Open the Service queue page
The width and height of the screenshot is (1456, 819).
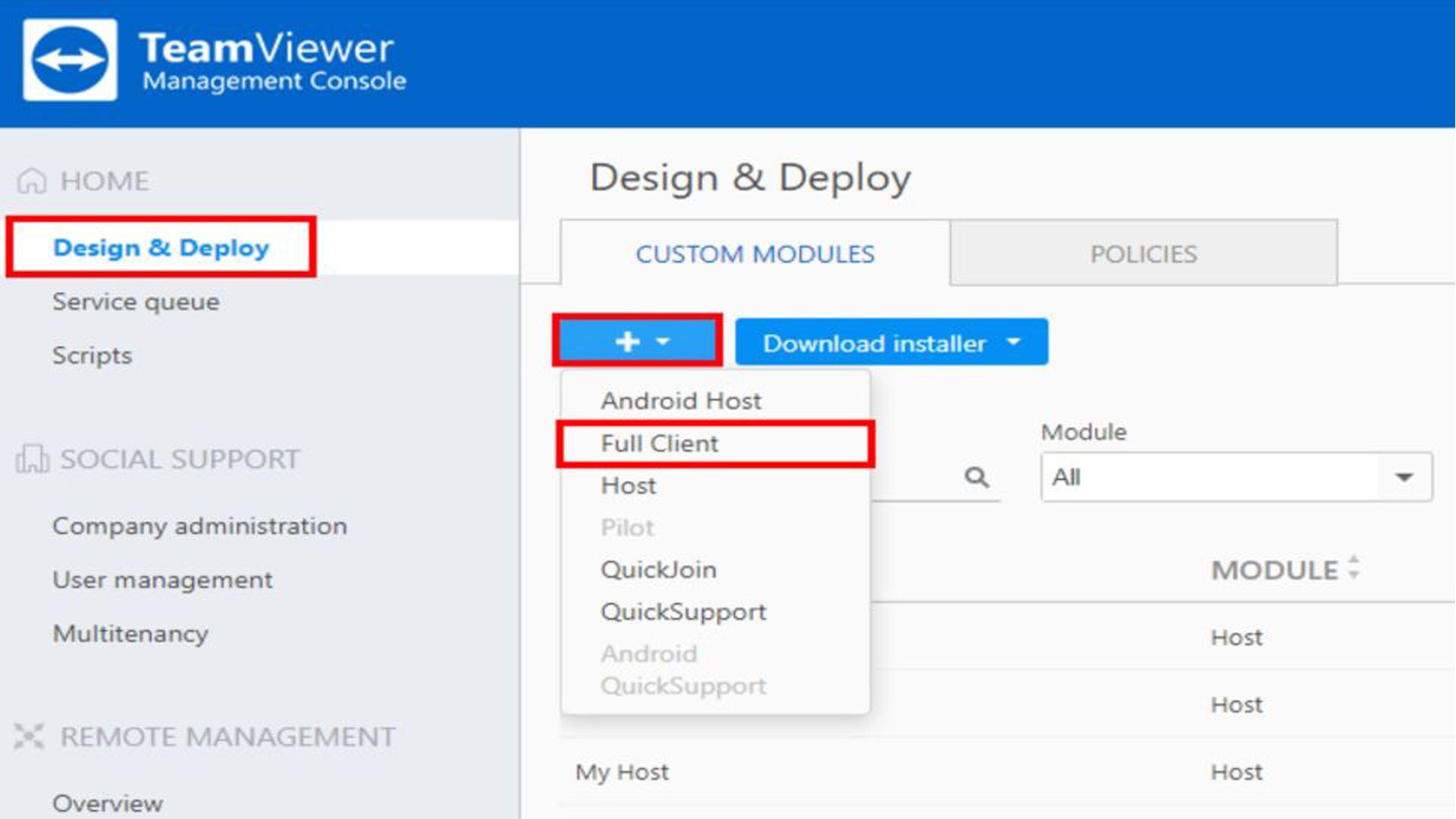tap(136, 301)
